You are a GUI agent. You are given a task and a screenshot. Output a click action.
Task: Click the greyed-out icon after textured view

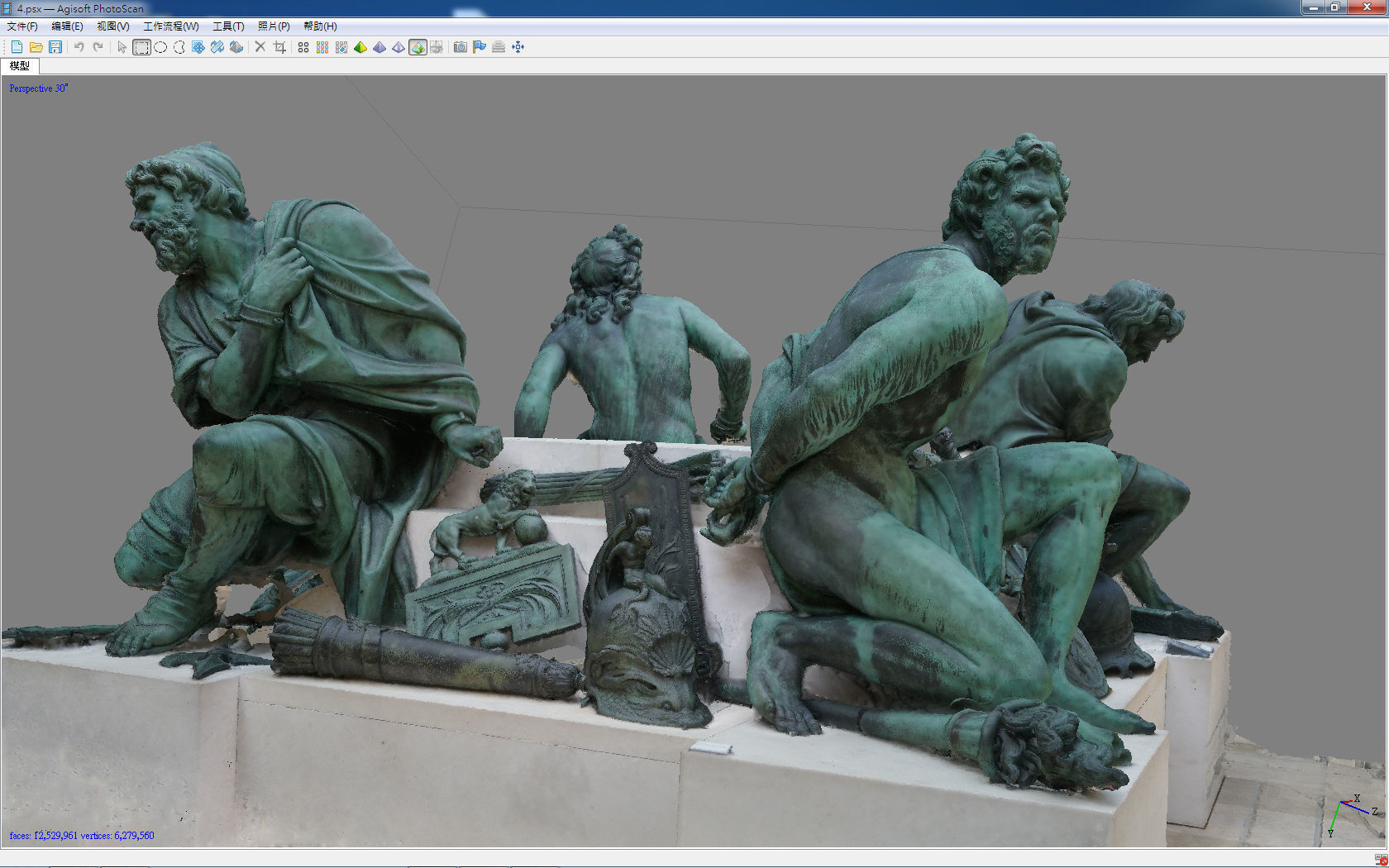(437, 47)
